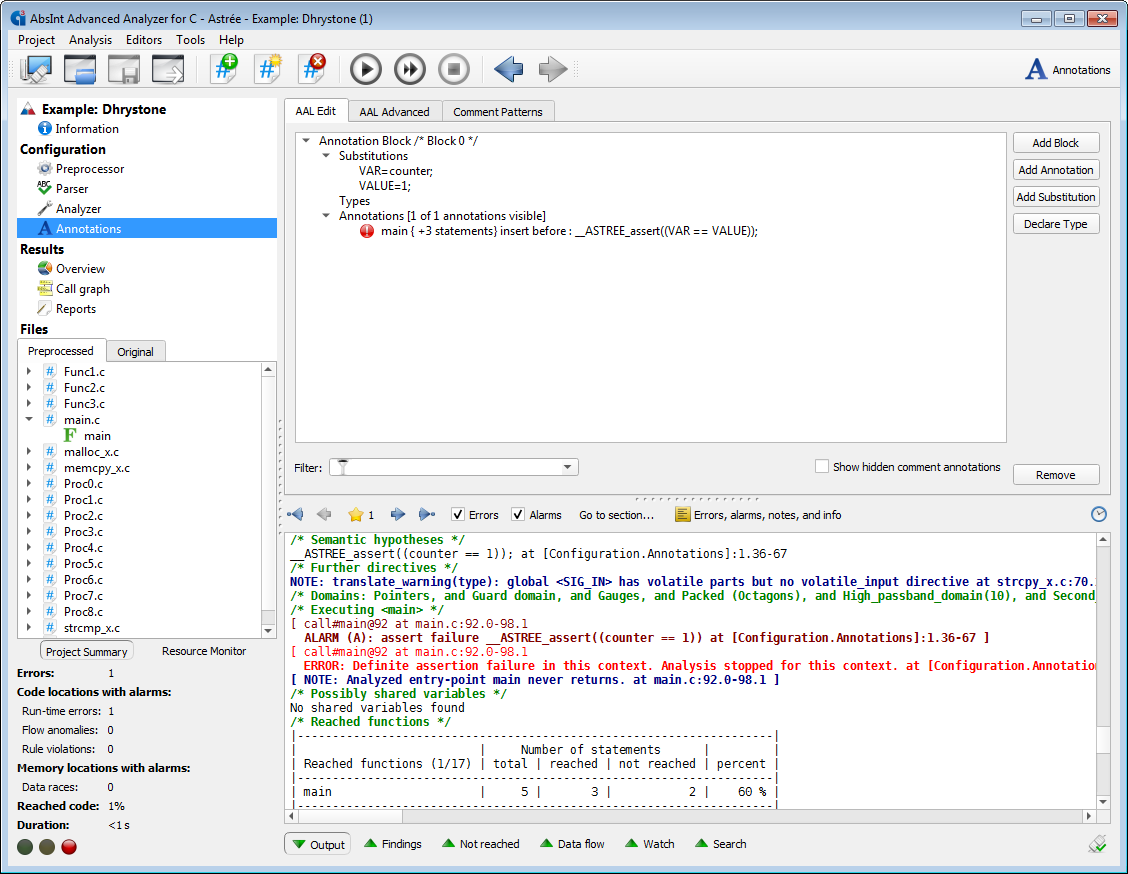Click the new file hash-star icon
Viewport: 1128px width, 874px height.
[268, 70]
